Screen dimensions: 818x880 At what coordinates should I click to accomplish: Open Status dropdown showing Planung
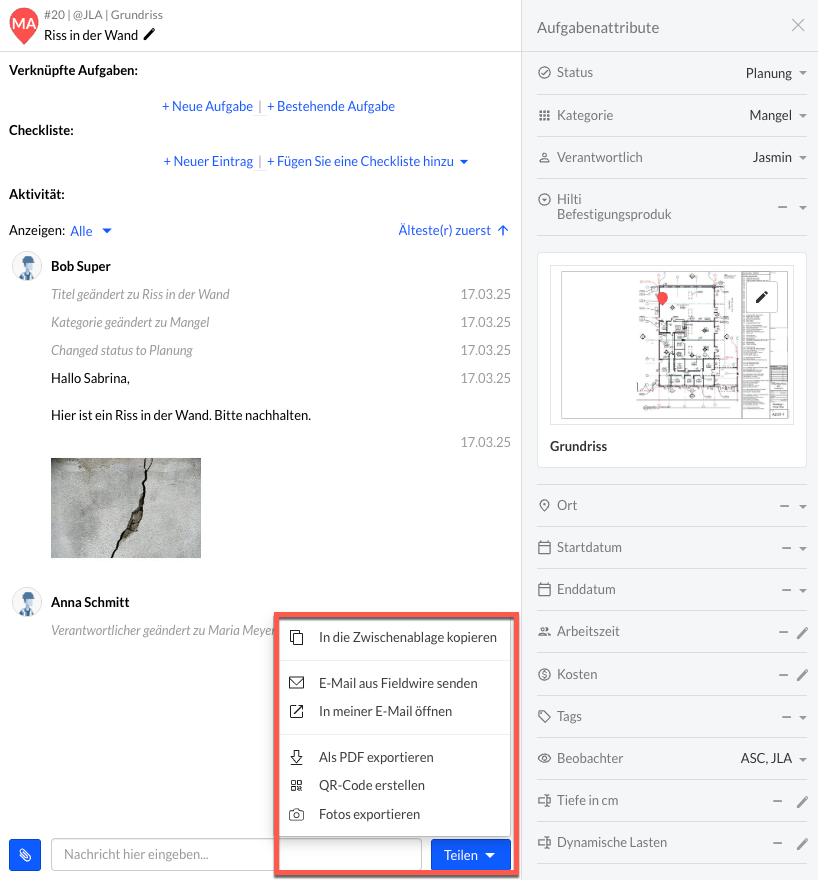tap(776, 73)
